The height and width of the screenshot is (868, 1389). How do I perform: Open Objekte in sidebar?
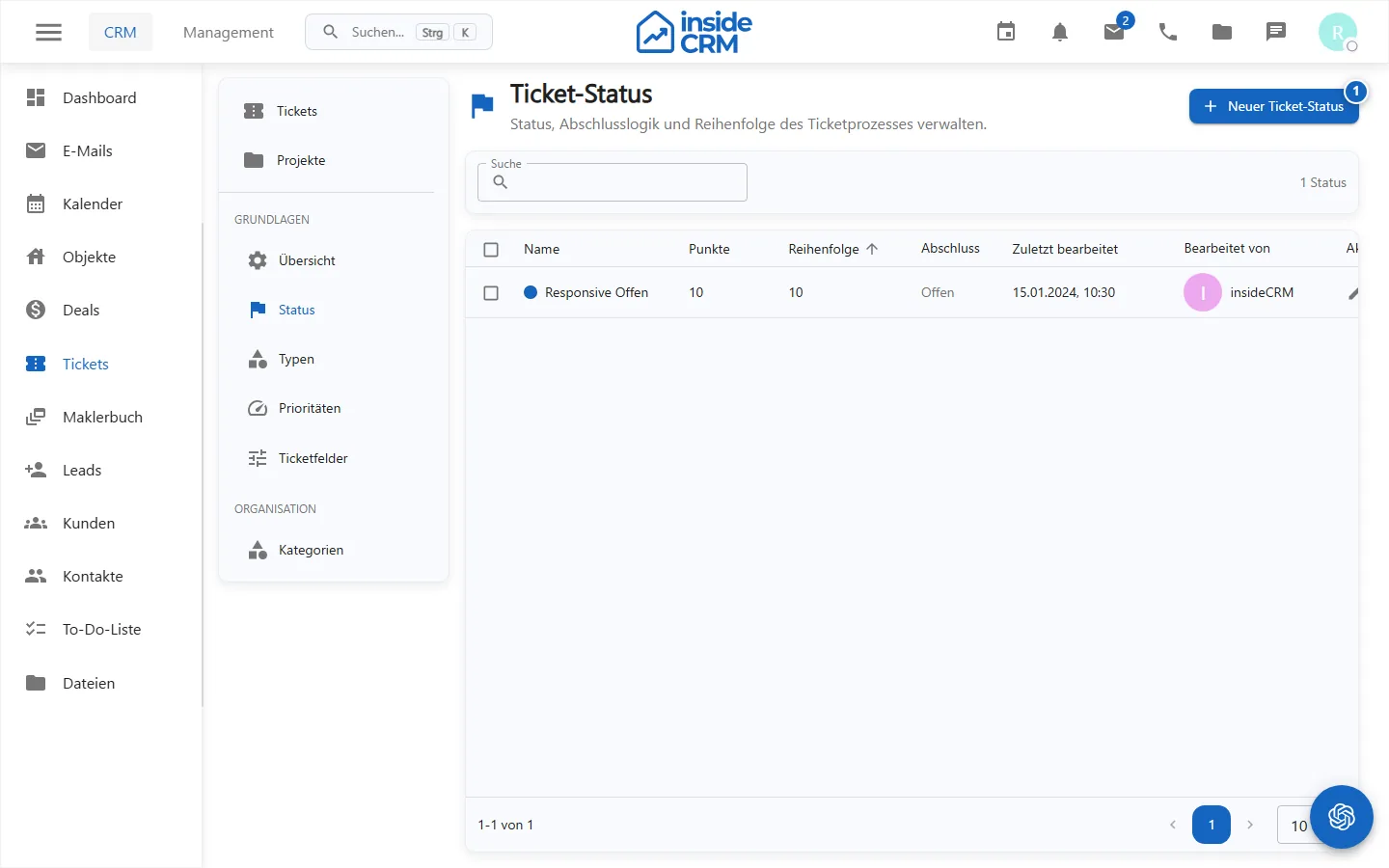point(100,257)
